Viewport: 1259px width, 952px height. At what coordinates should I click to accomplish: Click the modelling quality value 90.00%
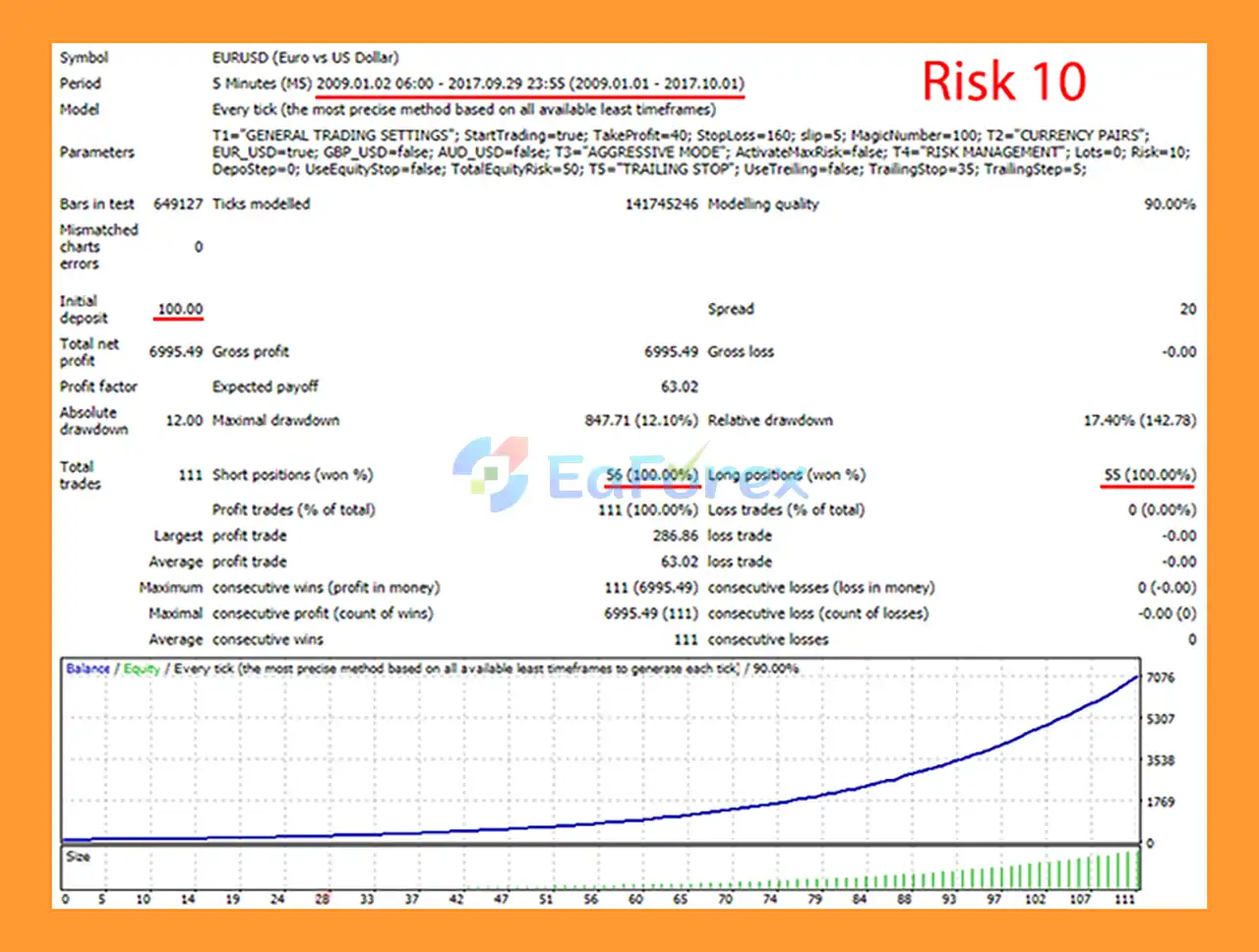1169,205
